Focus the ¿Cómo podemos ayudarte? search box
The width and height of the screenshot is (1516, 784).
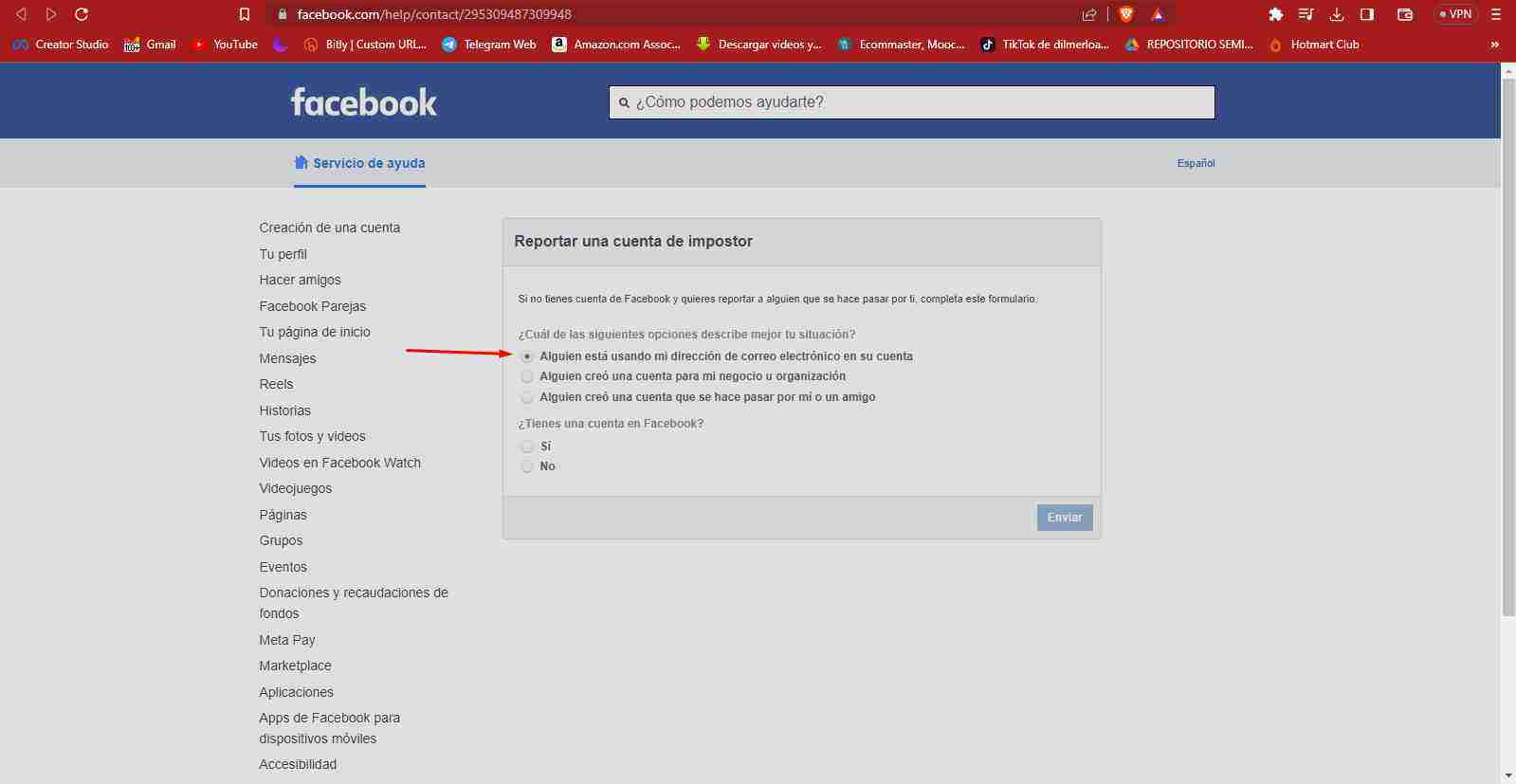point(912,102)
